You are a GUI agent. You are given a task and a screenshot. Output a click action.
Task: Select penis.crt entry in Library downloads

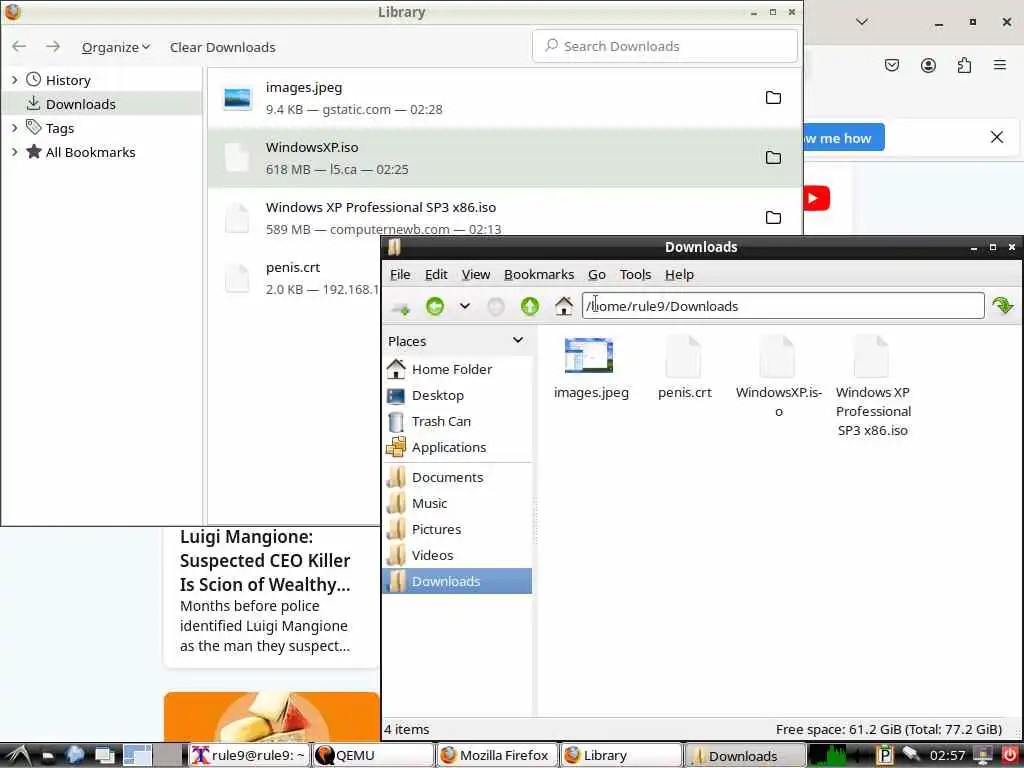[x=294, y=278]
